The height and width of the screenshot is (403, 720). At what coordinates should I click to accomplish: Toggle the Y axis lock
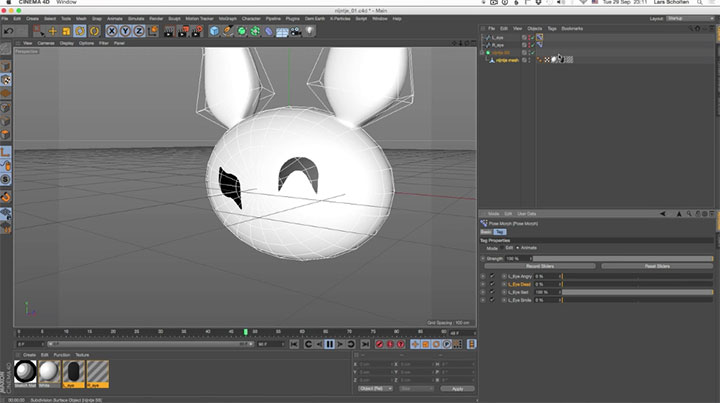pos(125,31)
